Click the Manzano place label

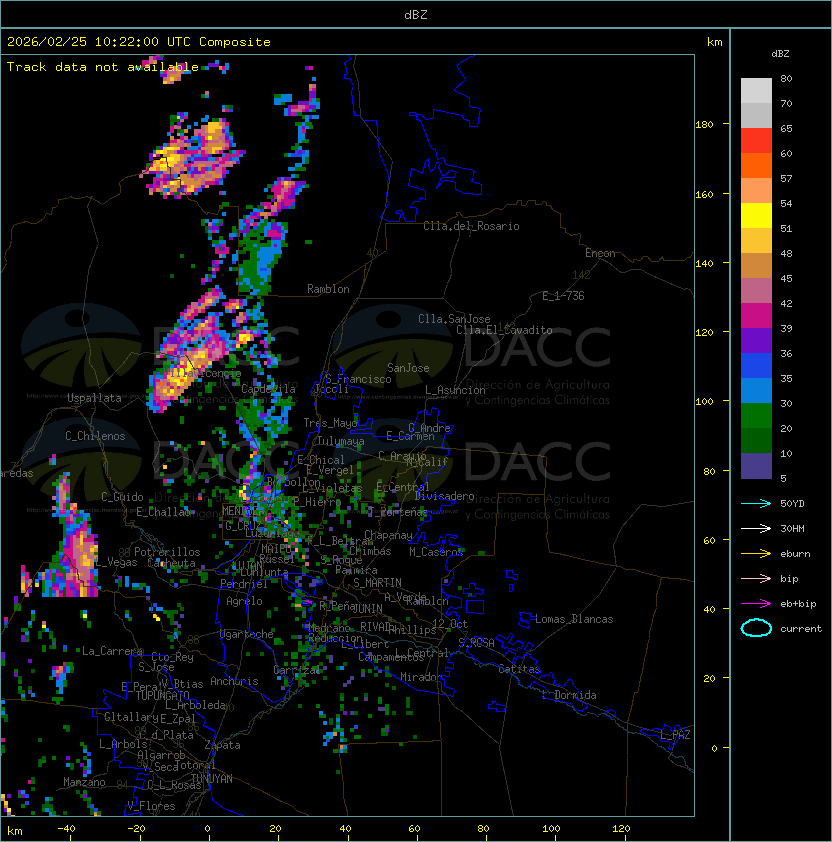point(84,782)
